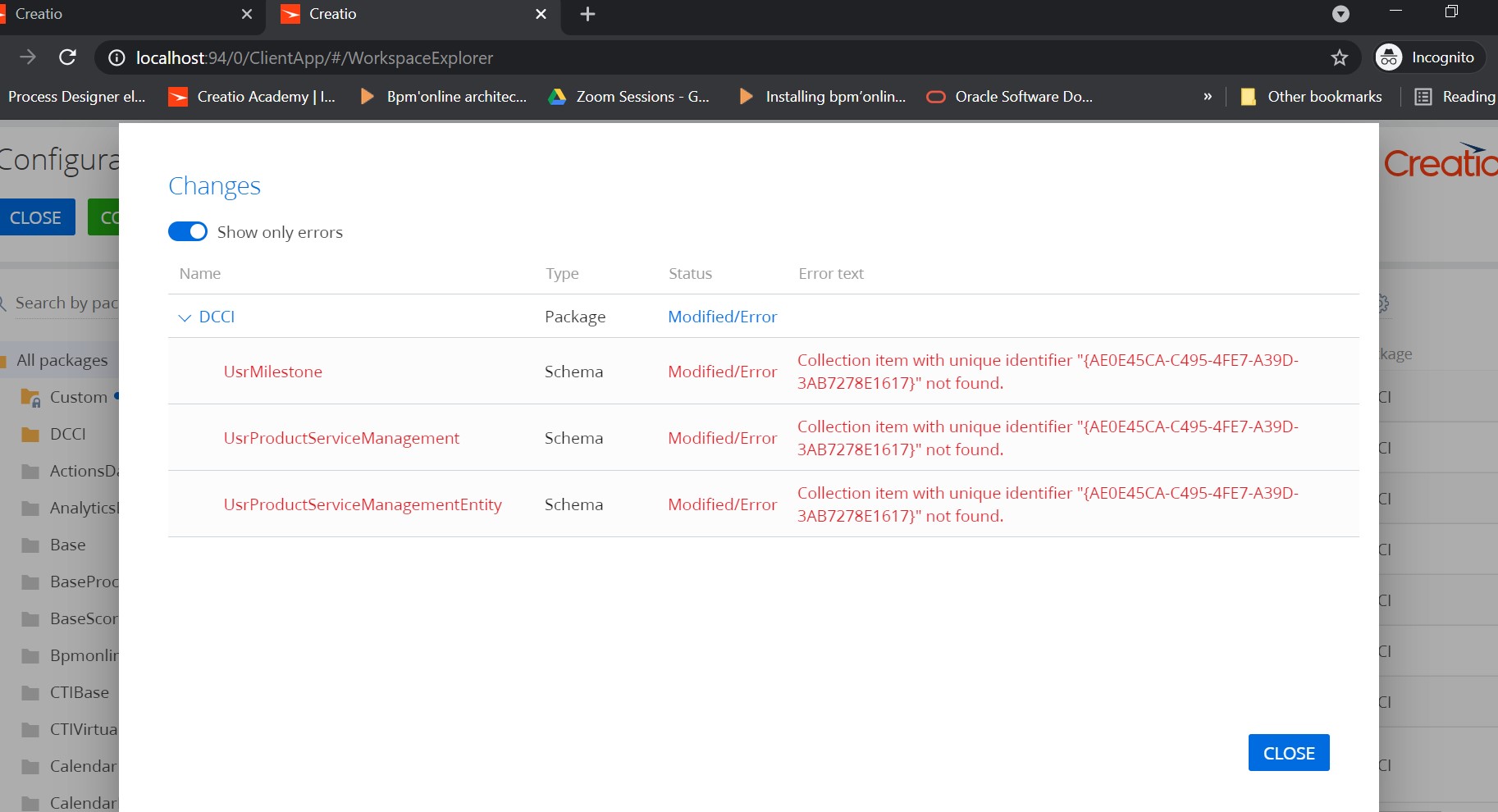The width and height of the screenshot is (1498, 812).
Task: Click the blue CLOSE button in Configuration
Action: [36, 217]
